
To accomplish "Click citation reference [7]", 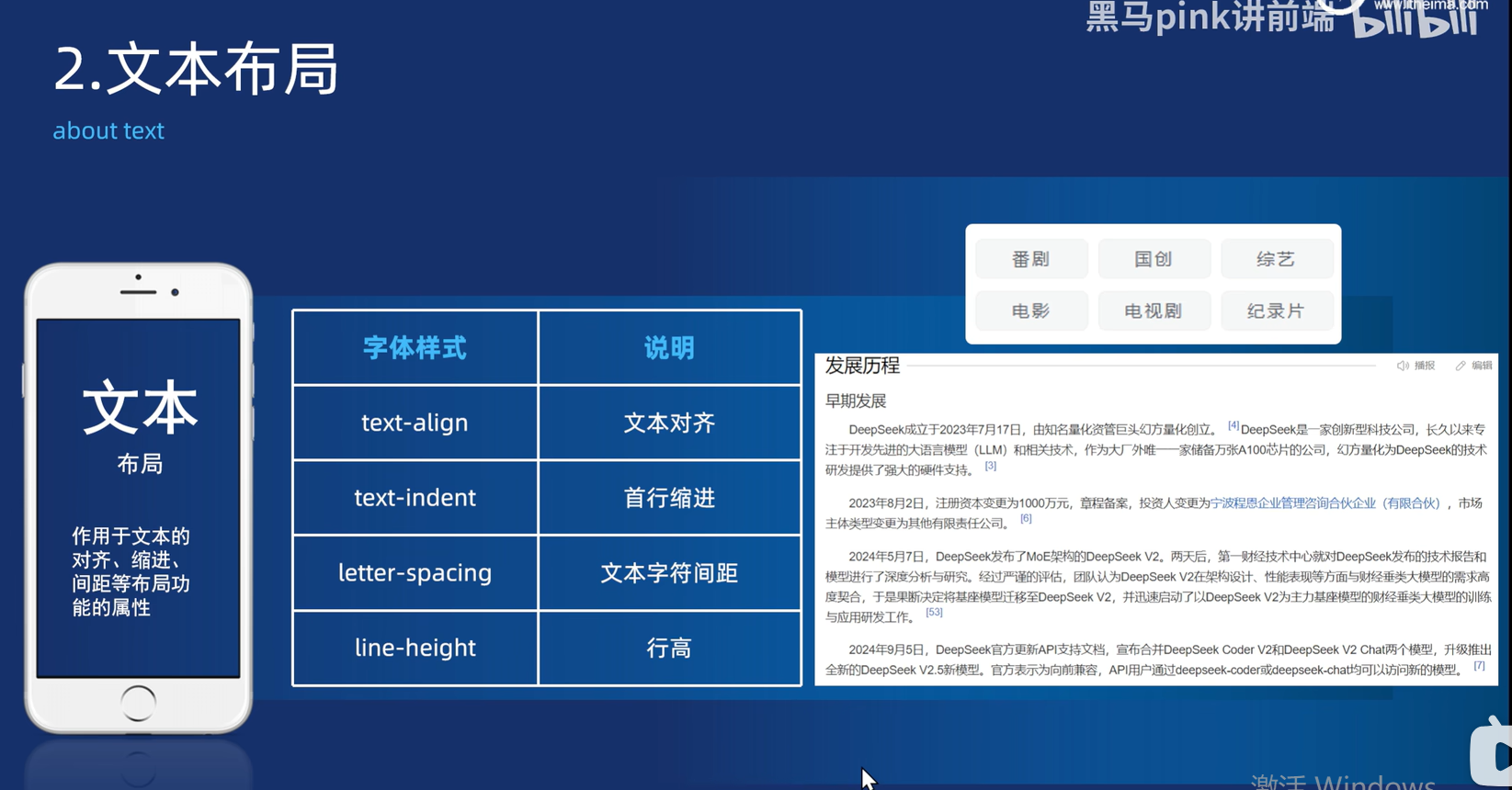I will 1479,665.
